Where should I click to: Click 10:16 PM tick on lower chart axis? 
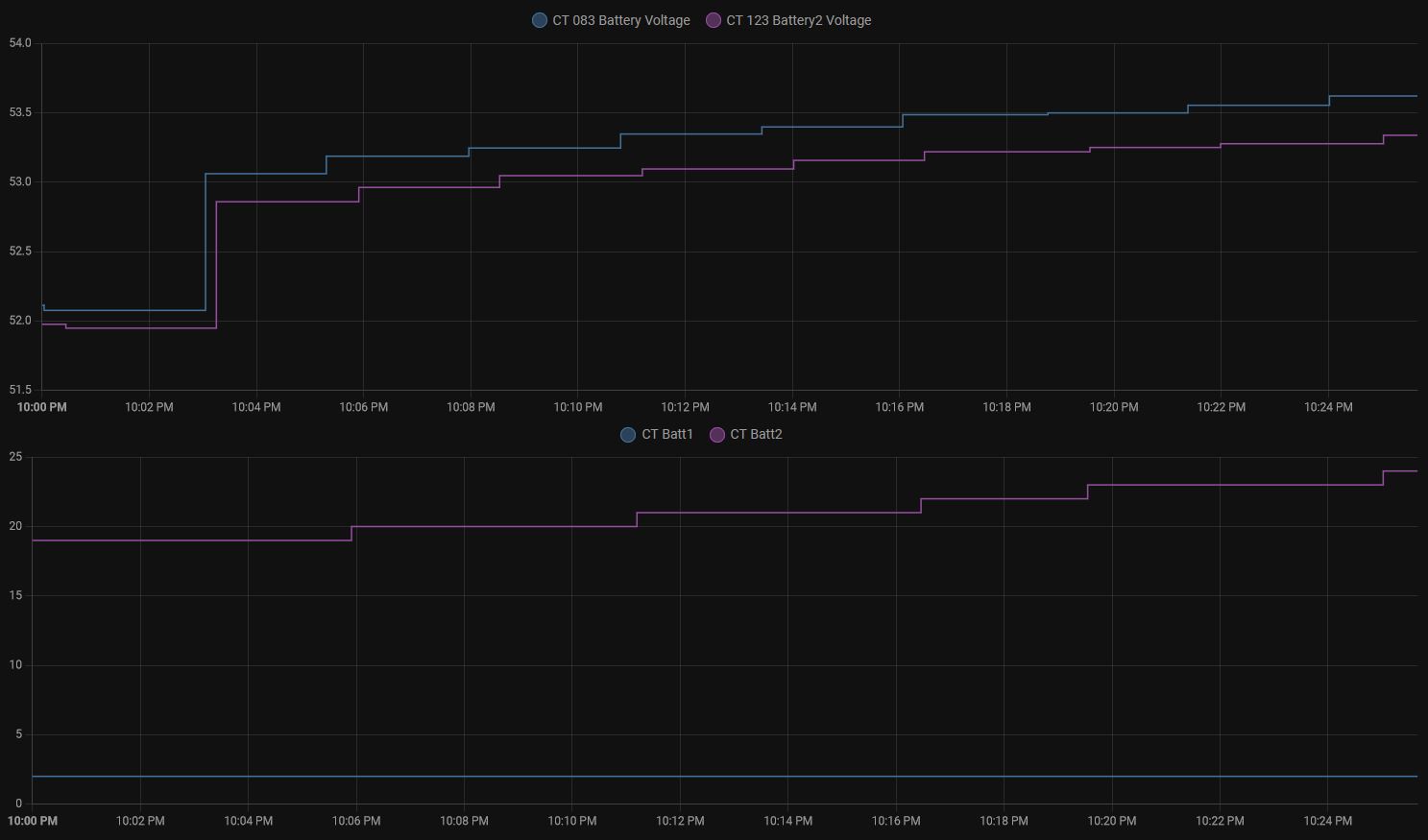pos(896,821)
